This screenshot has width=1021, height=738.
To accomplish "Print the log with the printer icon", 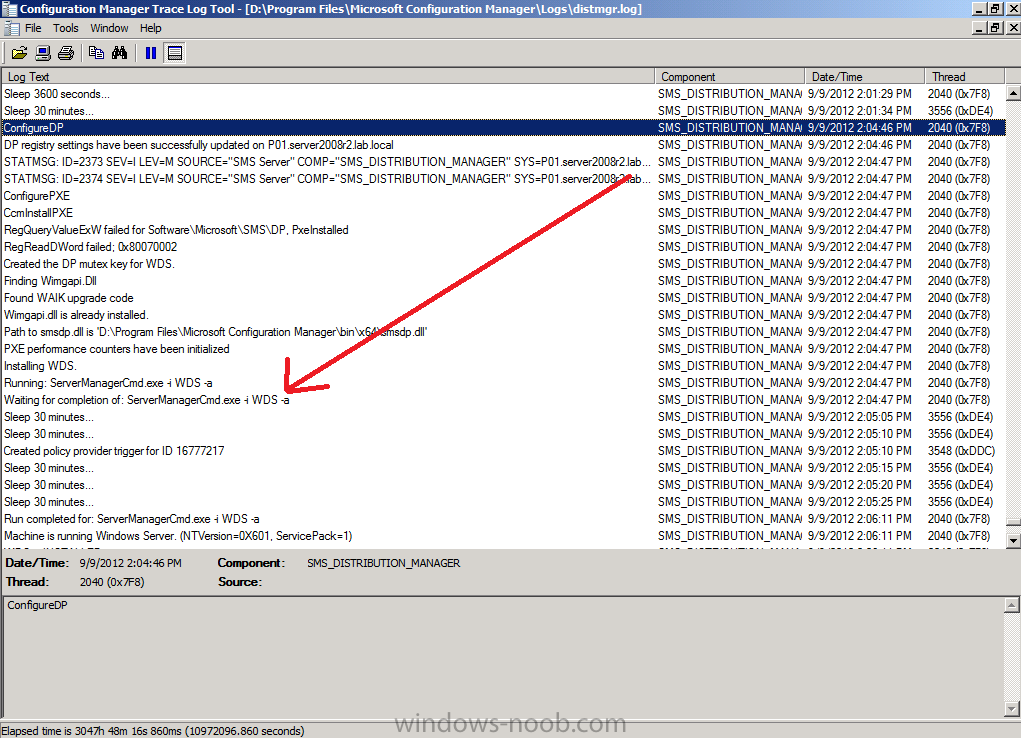I will tap(66, 53).
